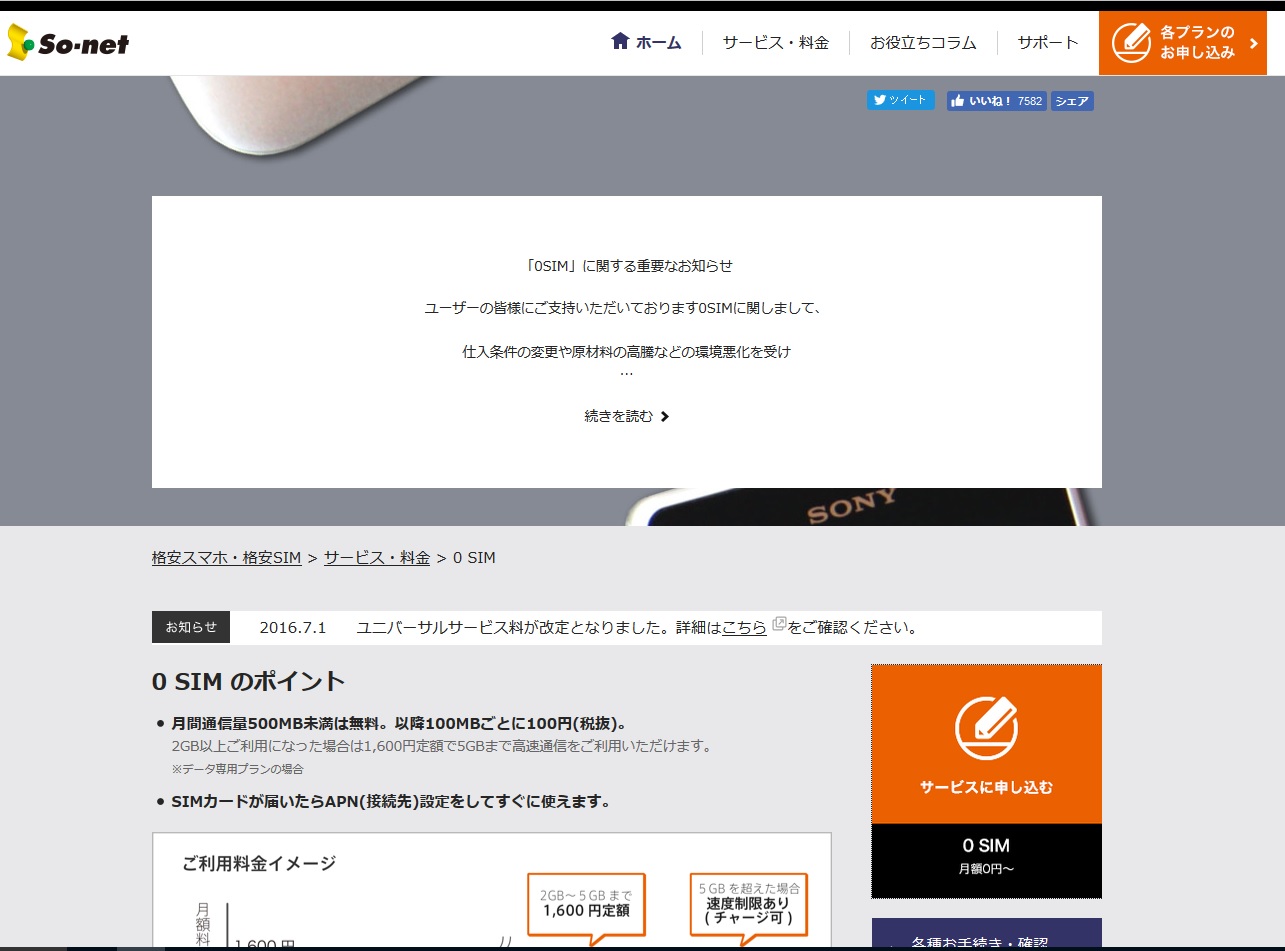
Task: Click the 2016.7.1 notice date
Action: [293, 628]
